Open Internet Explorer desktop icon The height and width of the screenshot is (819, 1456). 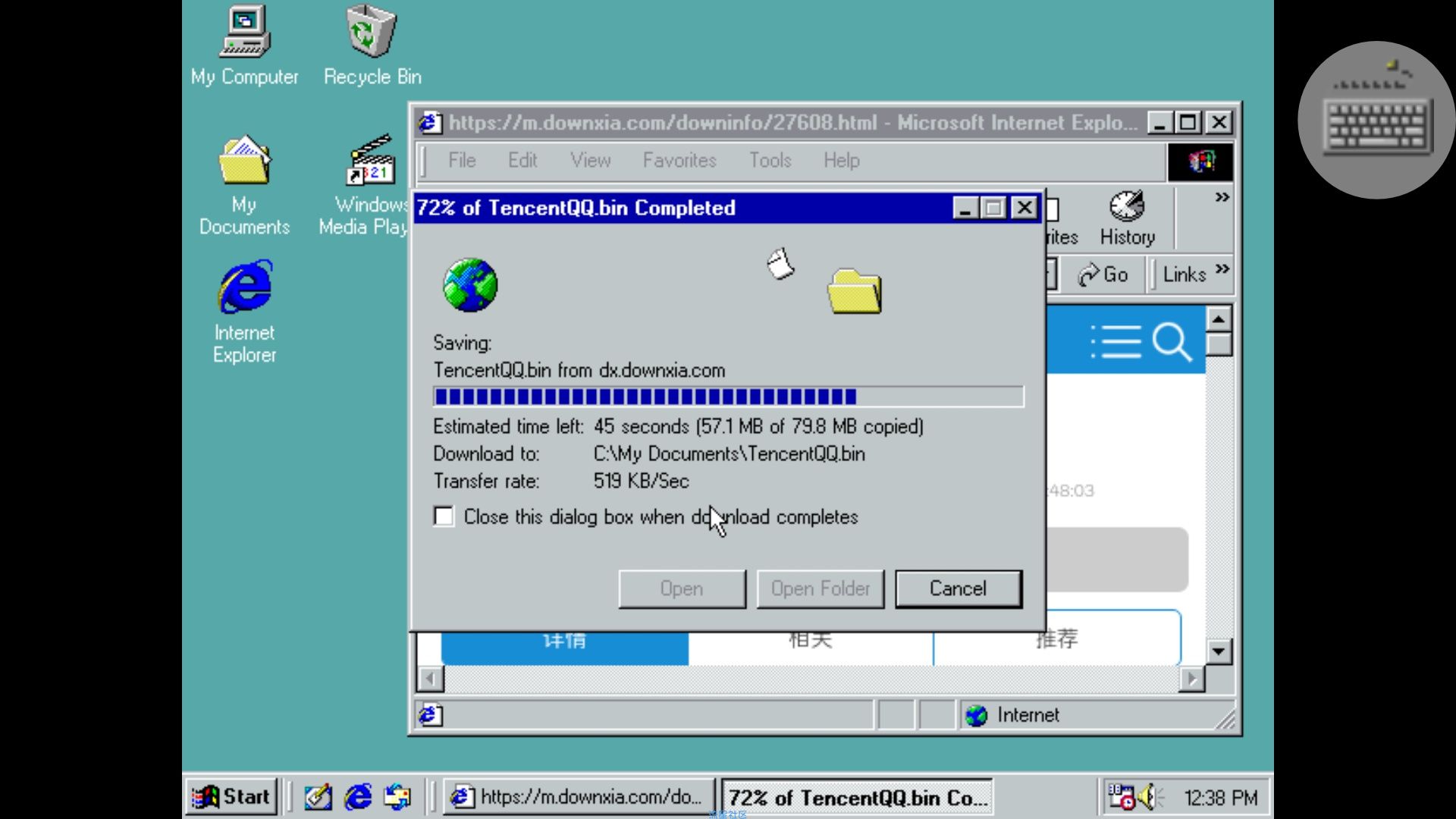point(244,312)
